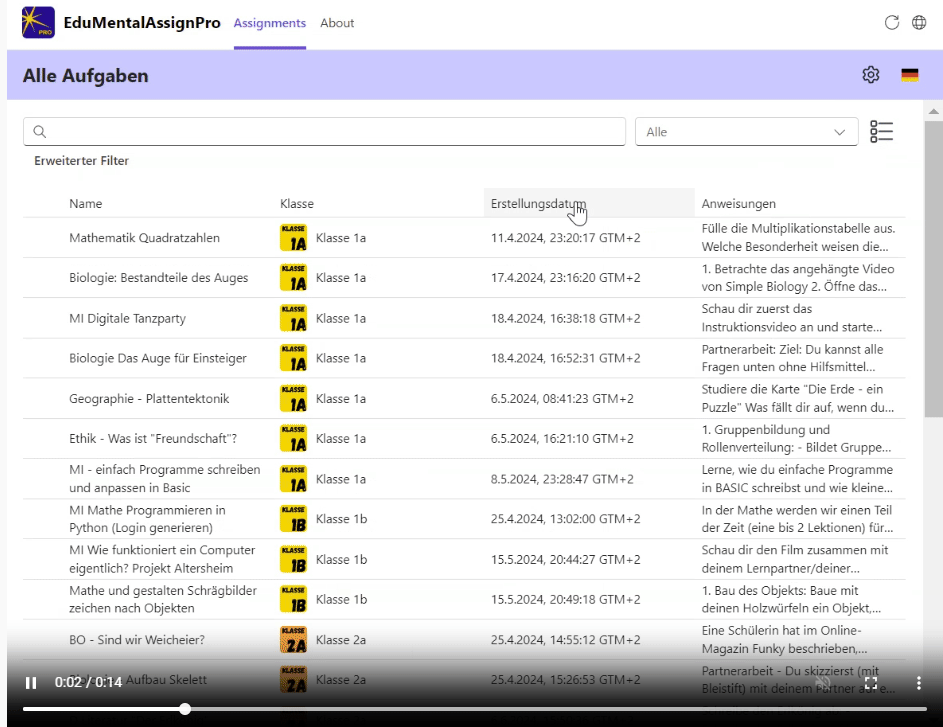This screenshot has width=943, height=727.
Task: Click the German flag language icon
Action: click(x=910, y=75)
